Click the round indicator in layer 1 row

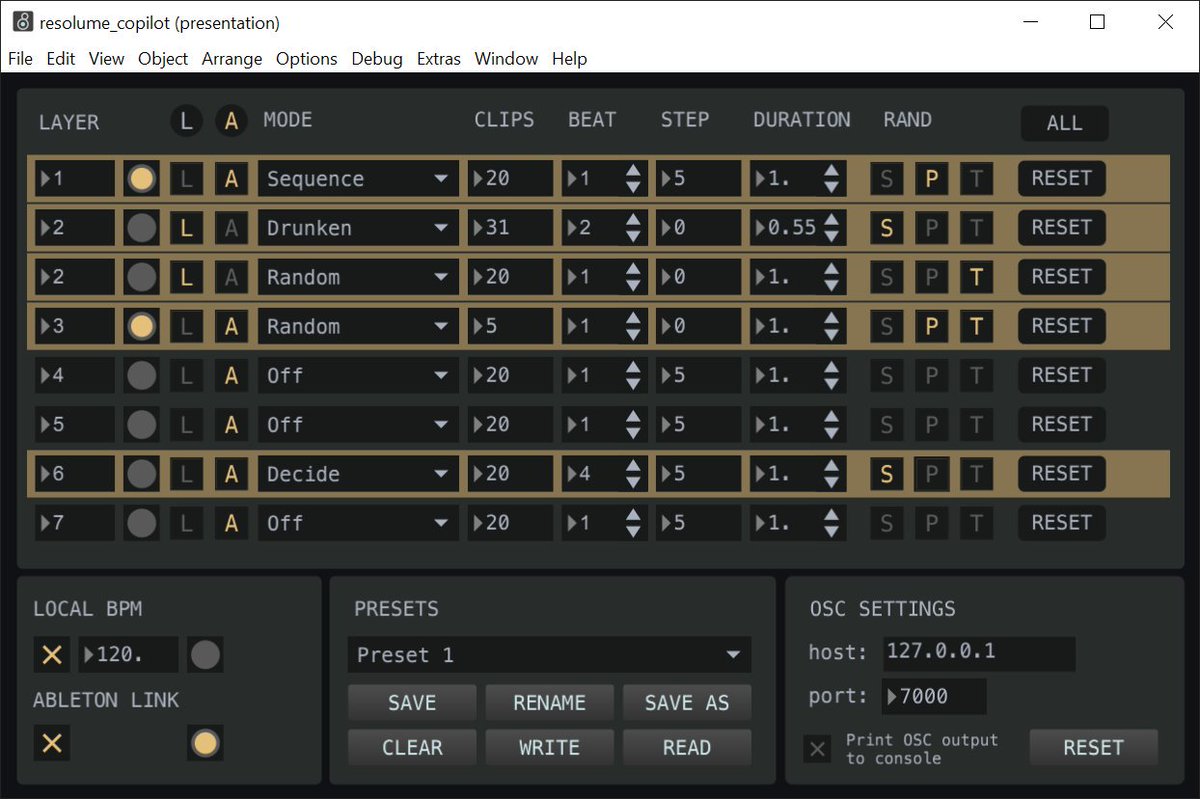click(142, 179)
